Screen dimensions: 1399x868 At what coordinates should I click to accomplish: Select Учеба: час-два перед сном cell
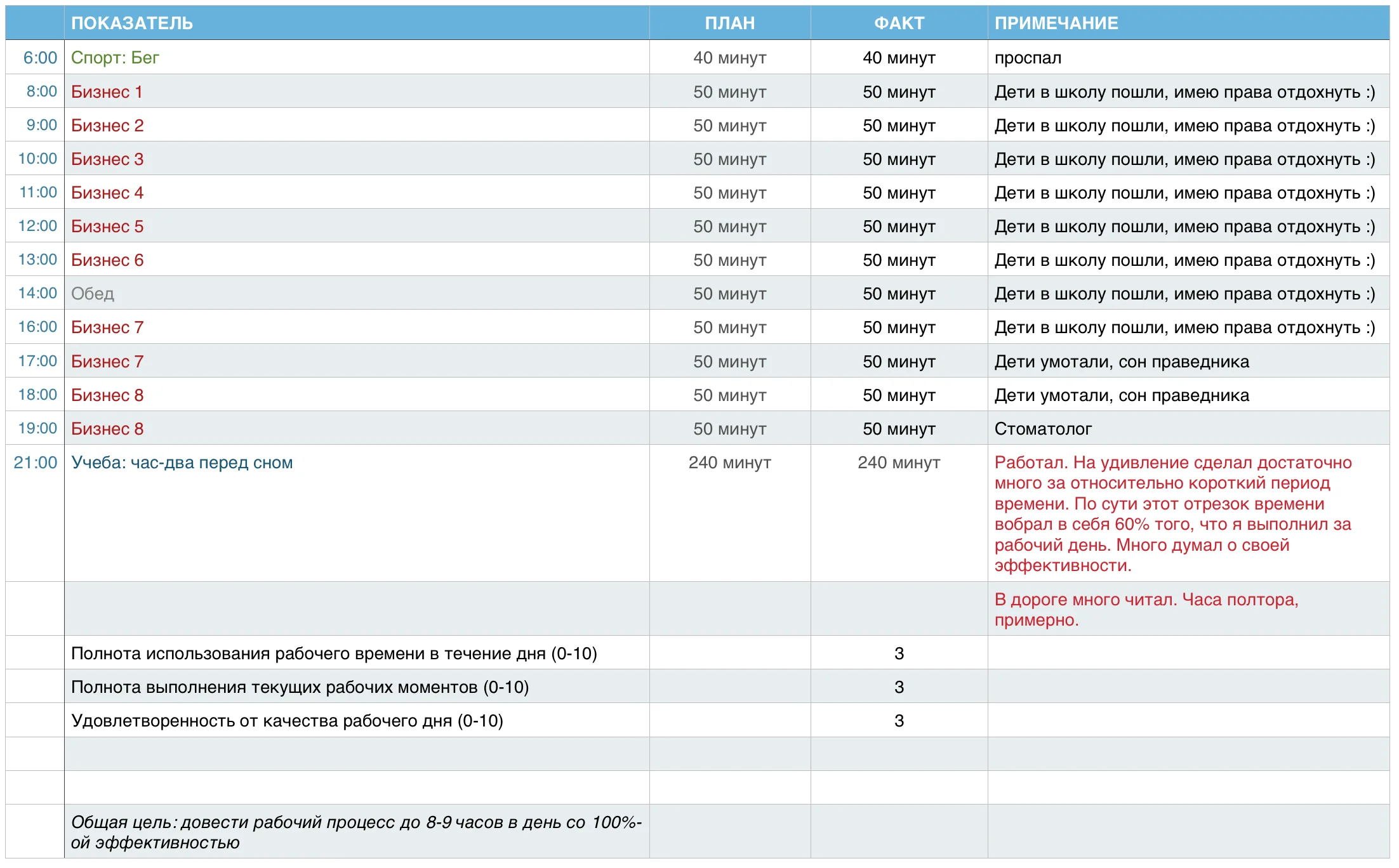182,463
